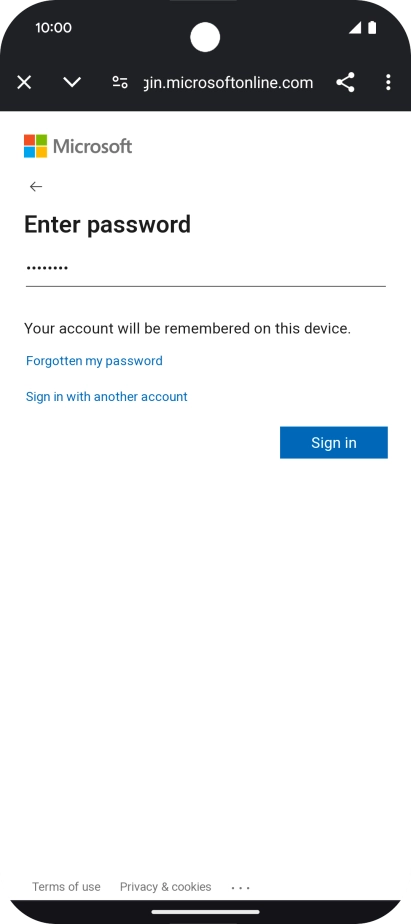Screen dimensions: 411x924
Task: Tap the battery icon in status bar
Action: 372,28
